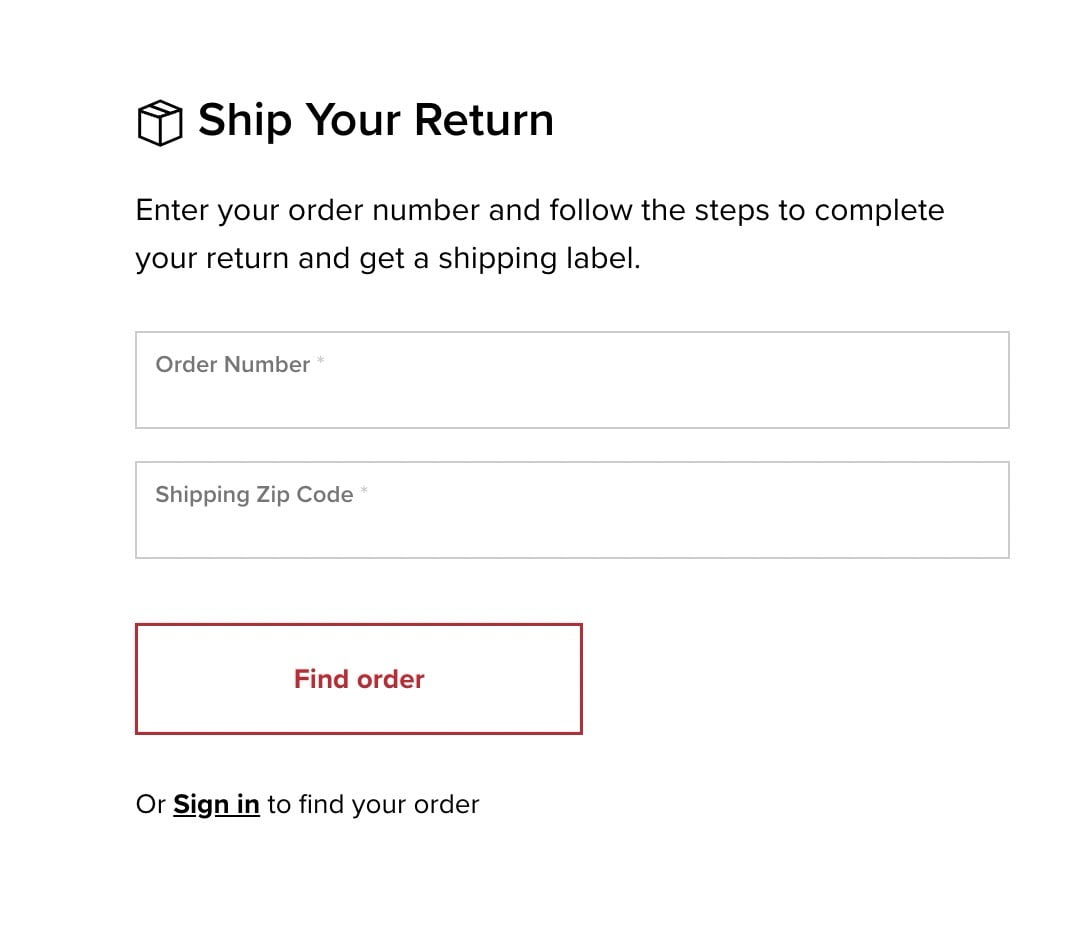
Task: Click the asterisk beside Shipping Zip Code
Action: click(x=365, y=488)
